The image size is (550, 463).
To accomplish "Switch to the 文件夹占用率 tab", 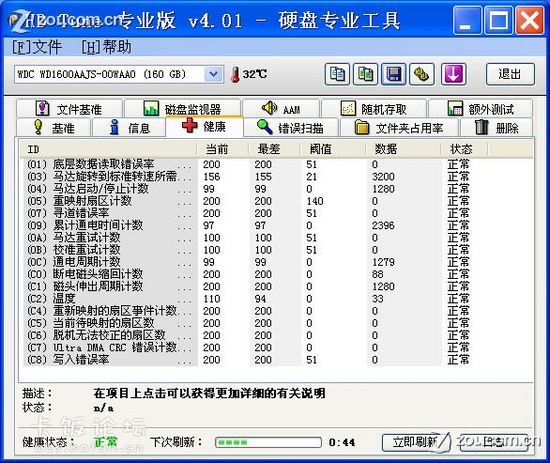I will (399, 128).
